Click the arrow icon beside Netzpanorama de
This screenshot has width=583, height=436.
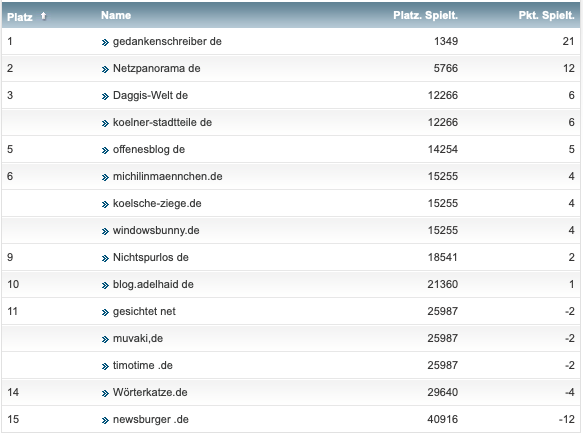[105, 70]
